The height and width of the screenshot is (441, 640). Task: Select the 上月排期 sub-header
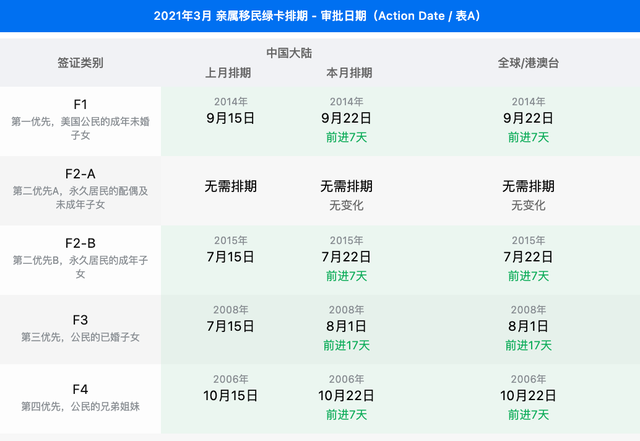228,73
